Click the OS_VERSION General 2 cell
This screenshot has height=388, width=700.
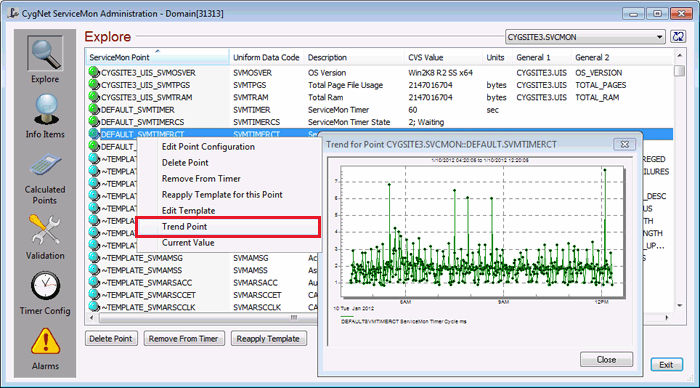pyautogui.click(x=598, y=72)
